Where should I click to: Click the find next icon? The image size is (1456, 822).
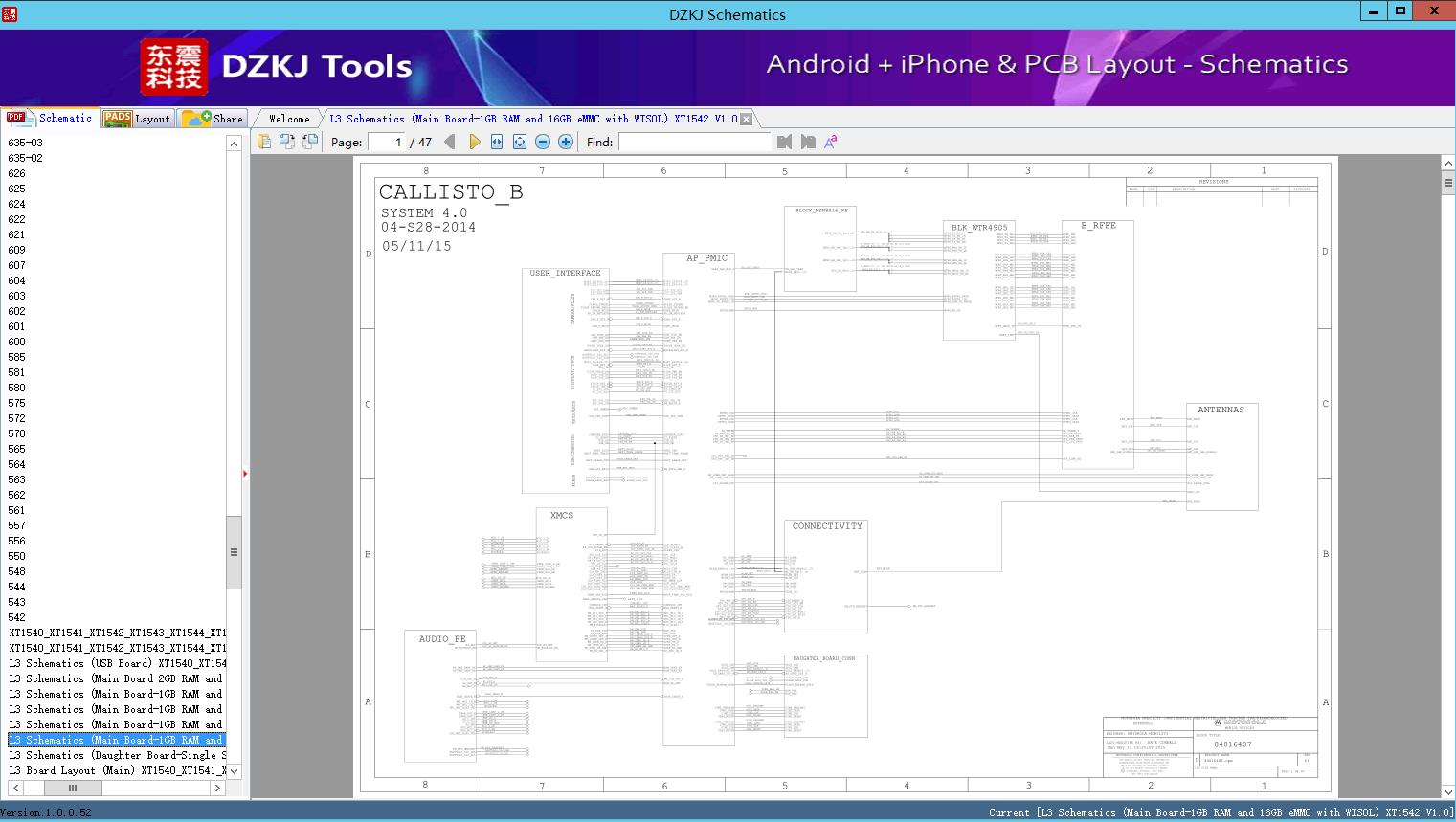coord(808,142)
